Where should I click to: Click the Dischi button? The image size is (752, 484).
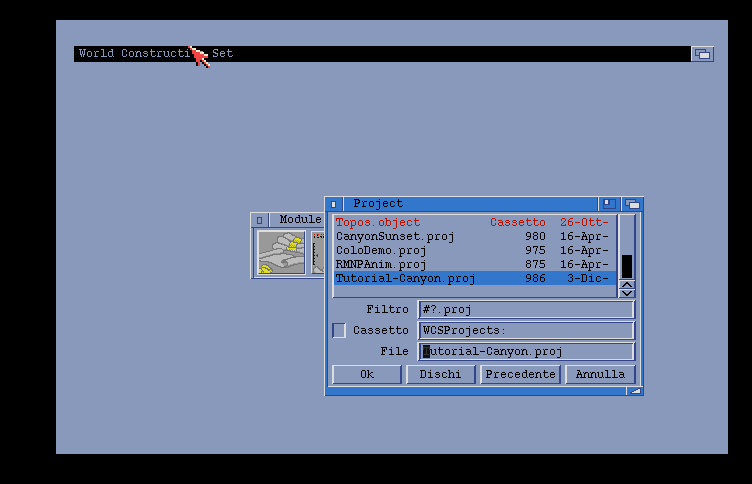tap(440, 374)
